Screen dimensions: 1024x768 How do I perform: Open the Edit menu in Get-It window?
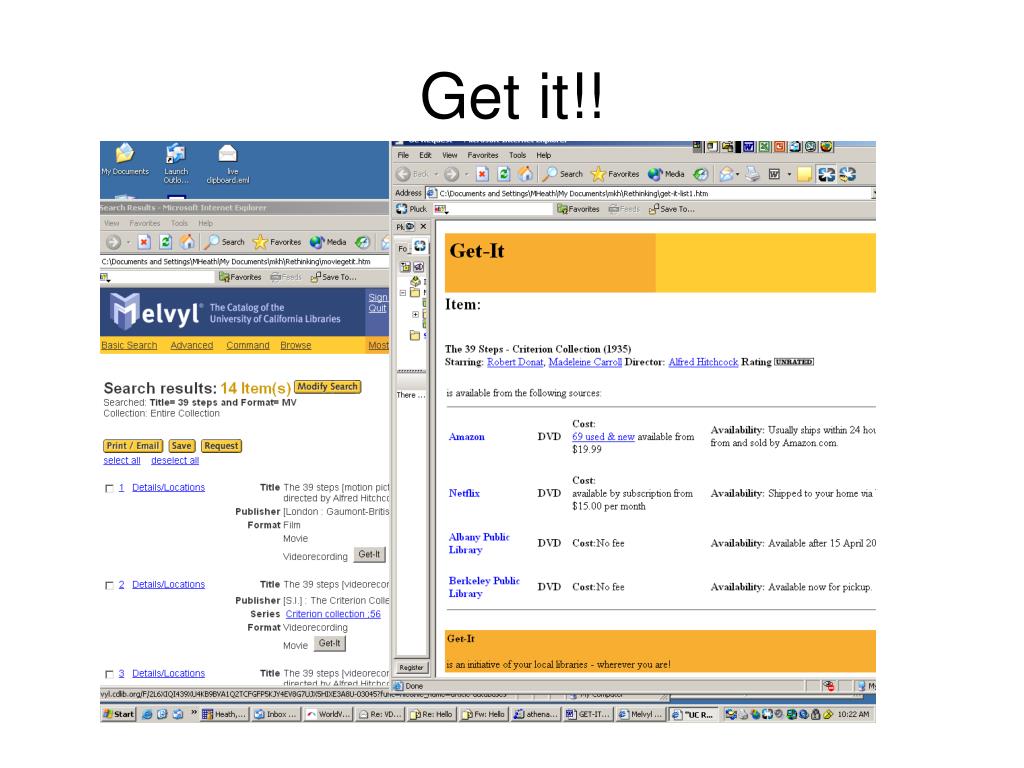pos(425,155)
